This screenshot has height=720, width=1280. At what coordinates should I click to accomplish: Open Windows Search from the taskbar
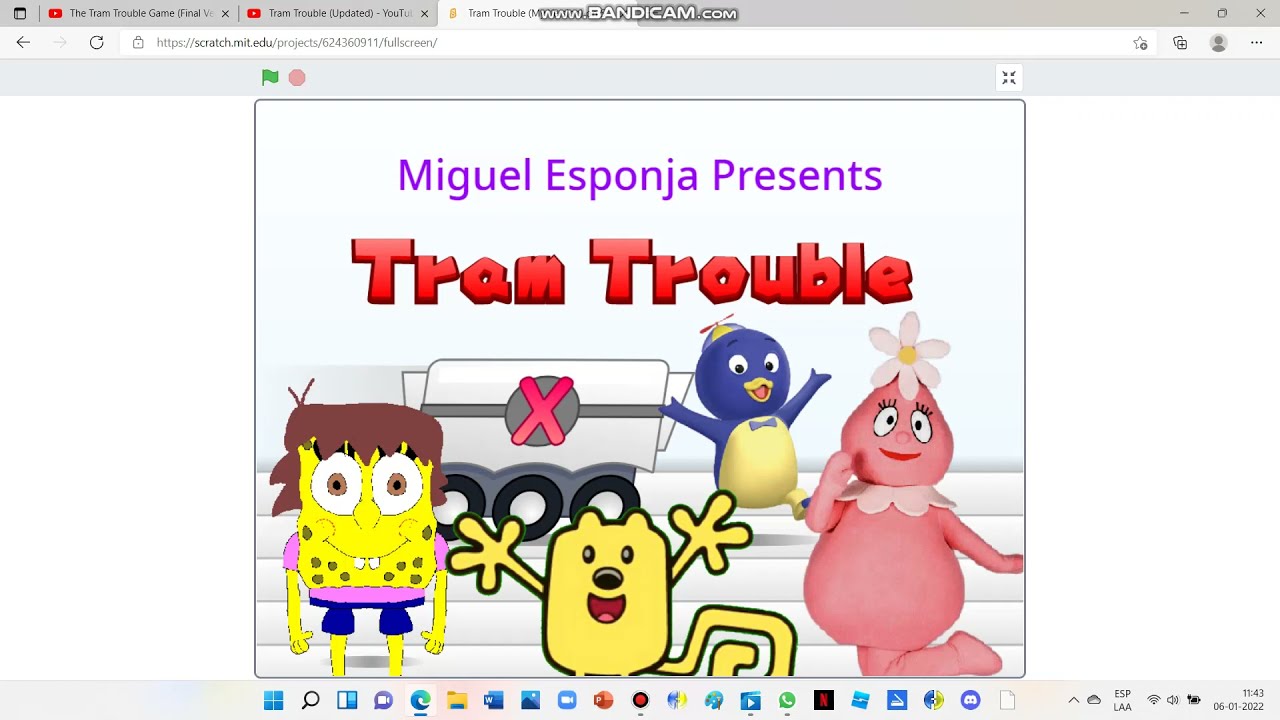pyautogui.click(x=310, y=700)
